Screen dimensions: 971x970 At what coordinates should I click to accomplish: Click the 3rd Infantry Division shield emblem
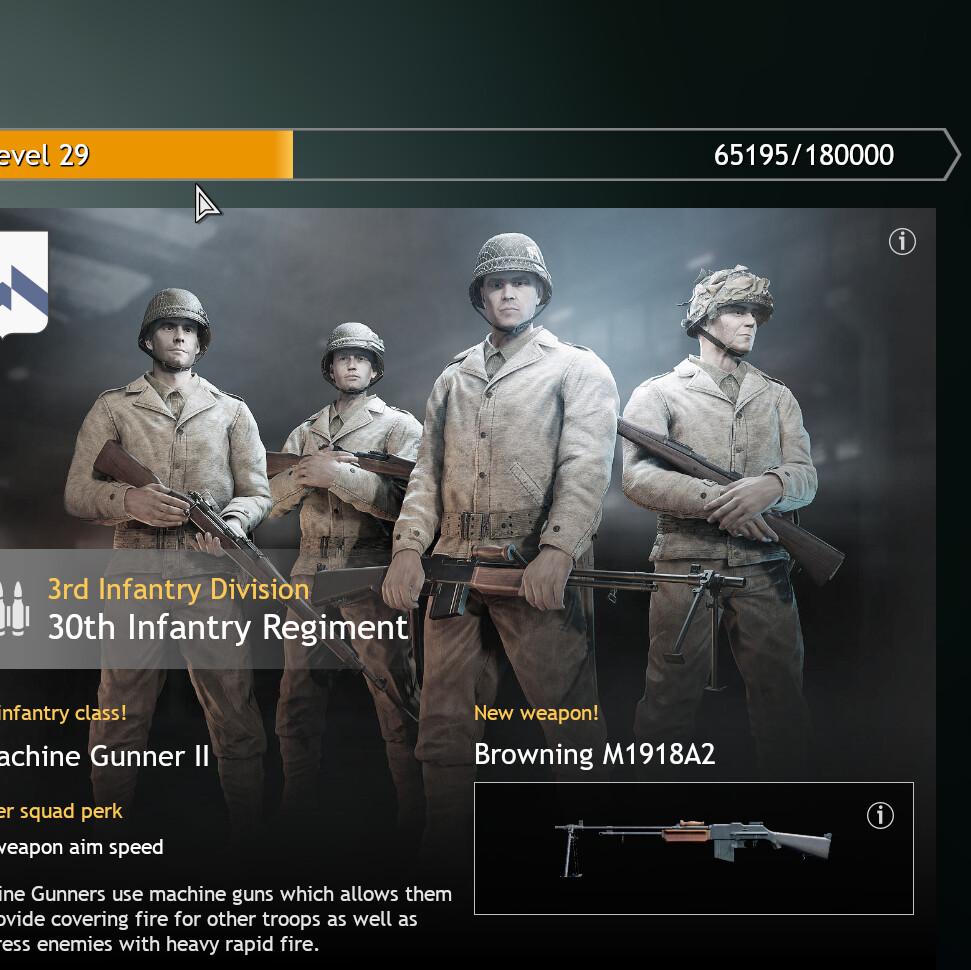(x=24, y=285)
